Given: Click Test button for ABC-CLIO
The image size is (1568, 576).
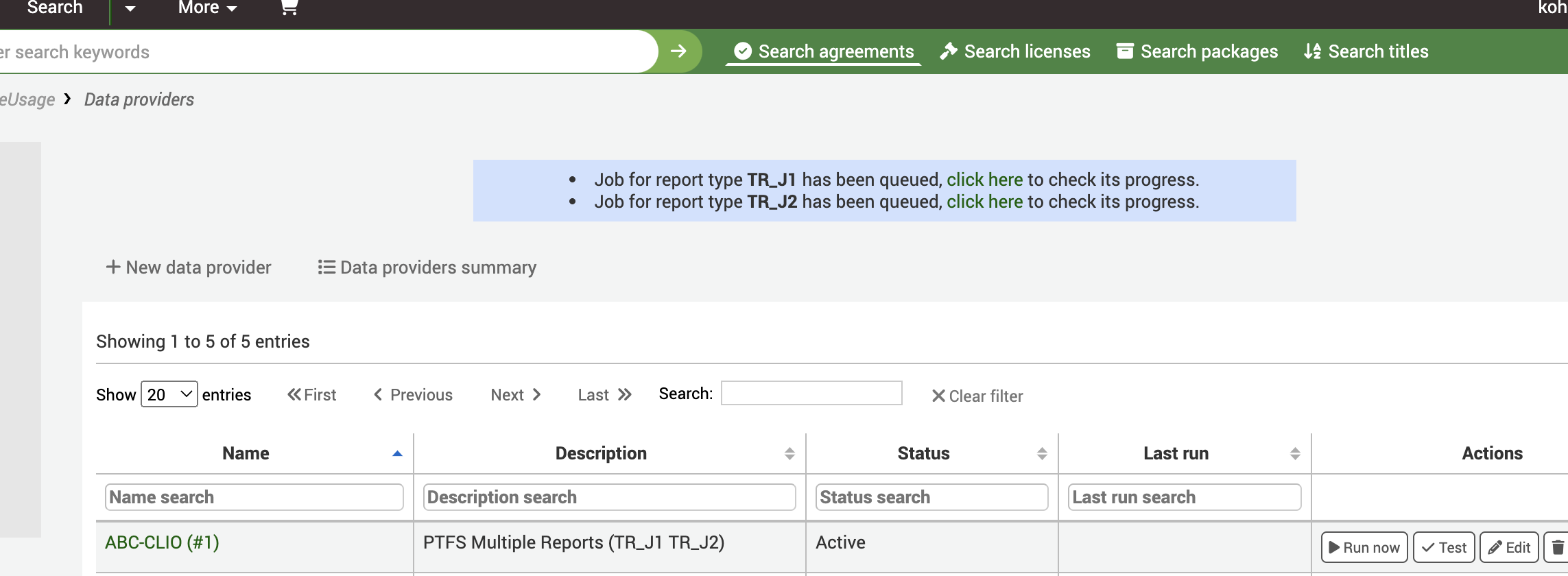Looking at the screenshot, I should click(1444, 547).
